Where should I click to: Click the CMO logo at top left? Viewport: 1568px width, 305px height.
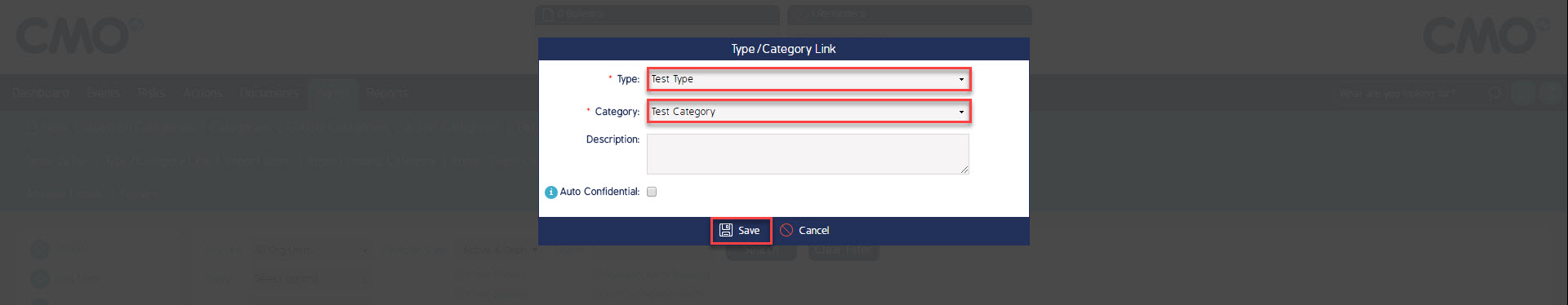click(79, 35)
